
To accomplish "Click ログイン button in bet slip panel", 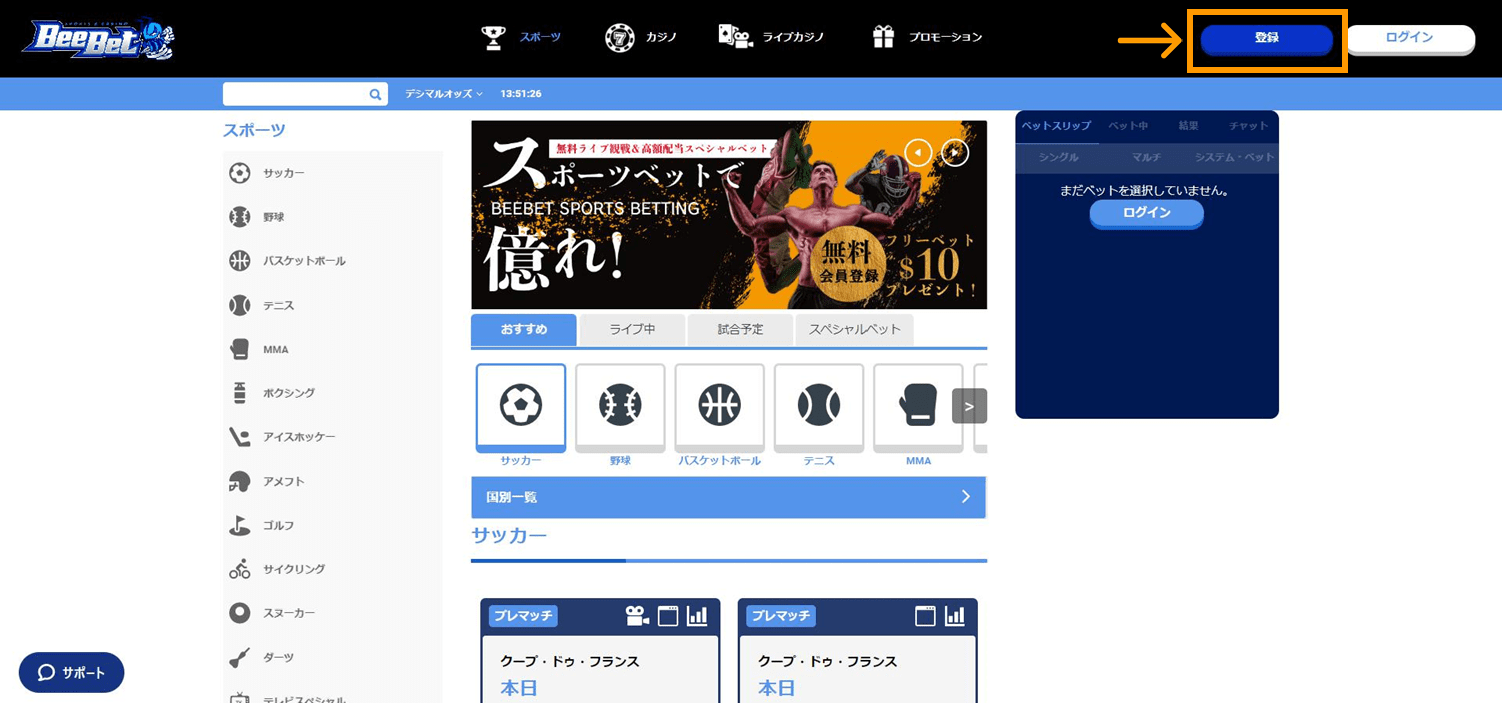I will (1146, 213).
